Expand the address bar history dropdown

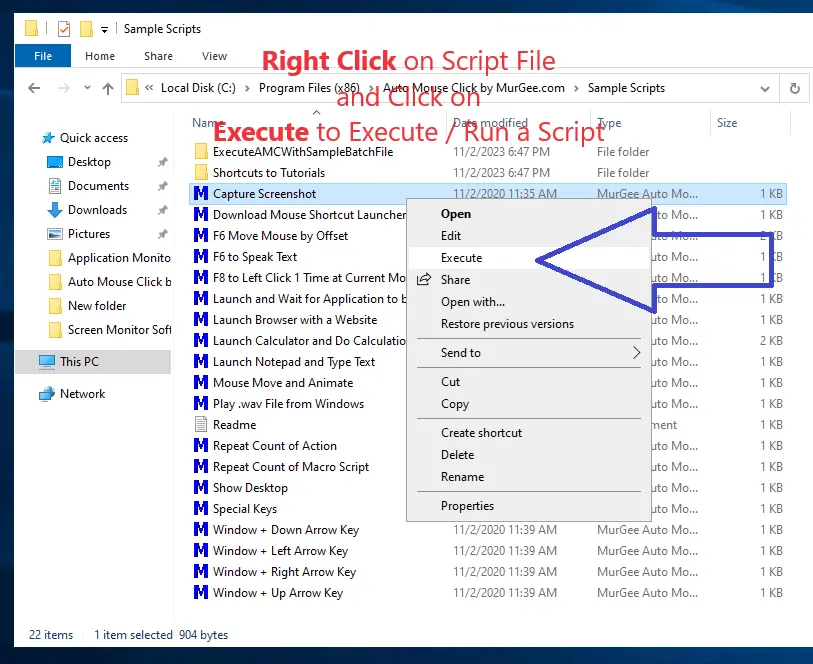tap(765, 89)
